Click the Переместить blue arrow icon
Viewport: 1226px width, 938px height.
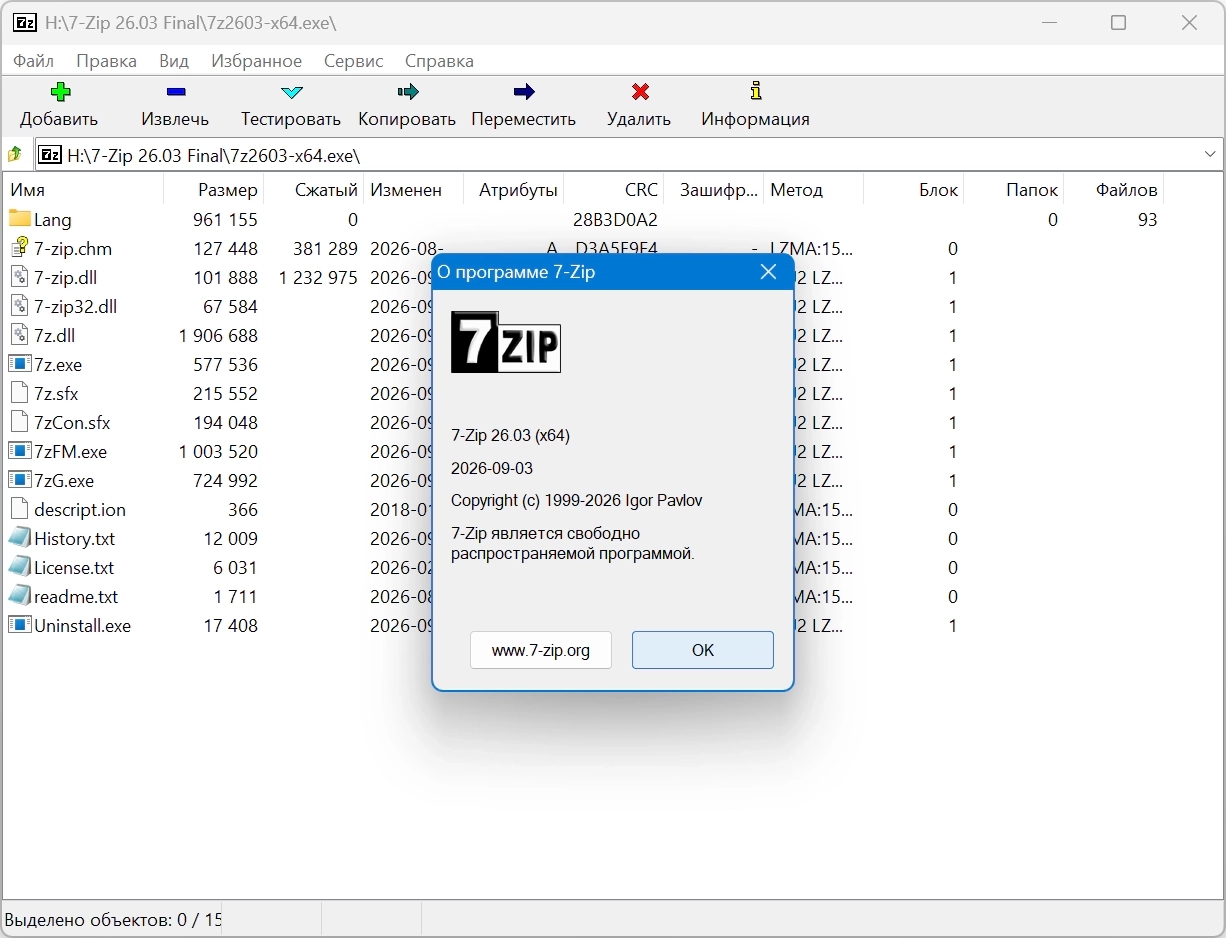524,92
